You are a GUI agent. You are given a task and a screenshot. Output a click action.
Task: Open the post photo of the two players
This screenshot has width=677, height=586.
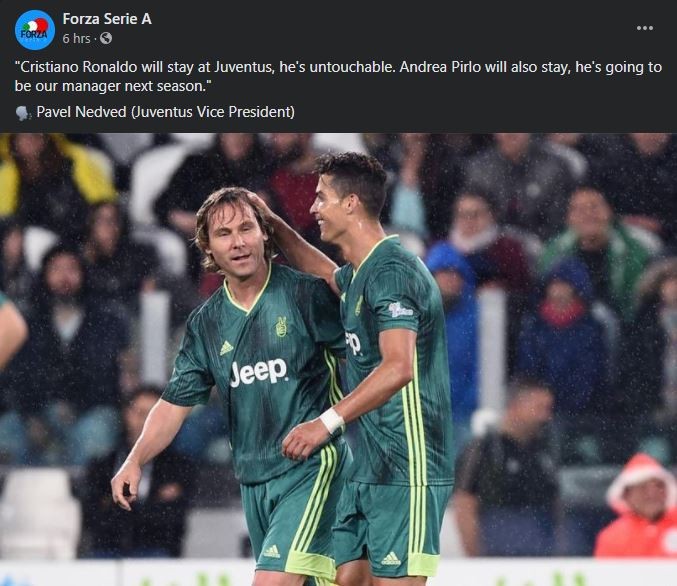click(338, 359)
